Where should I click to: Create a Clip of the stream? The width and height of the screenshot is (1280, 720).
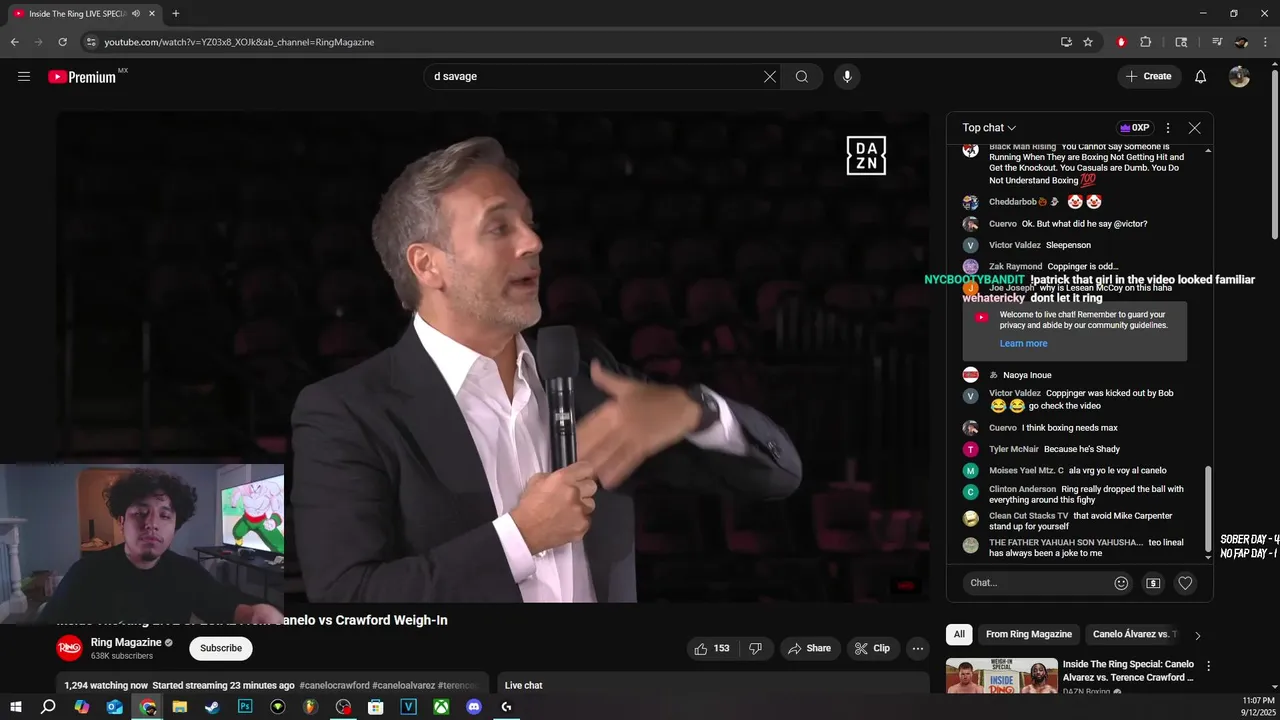pos(872,648)
